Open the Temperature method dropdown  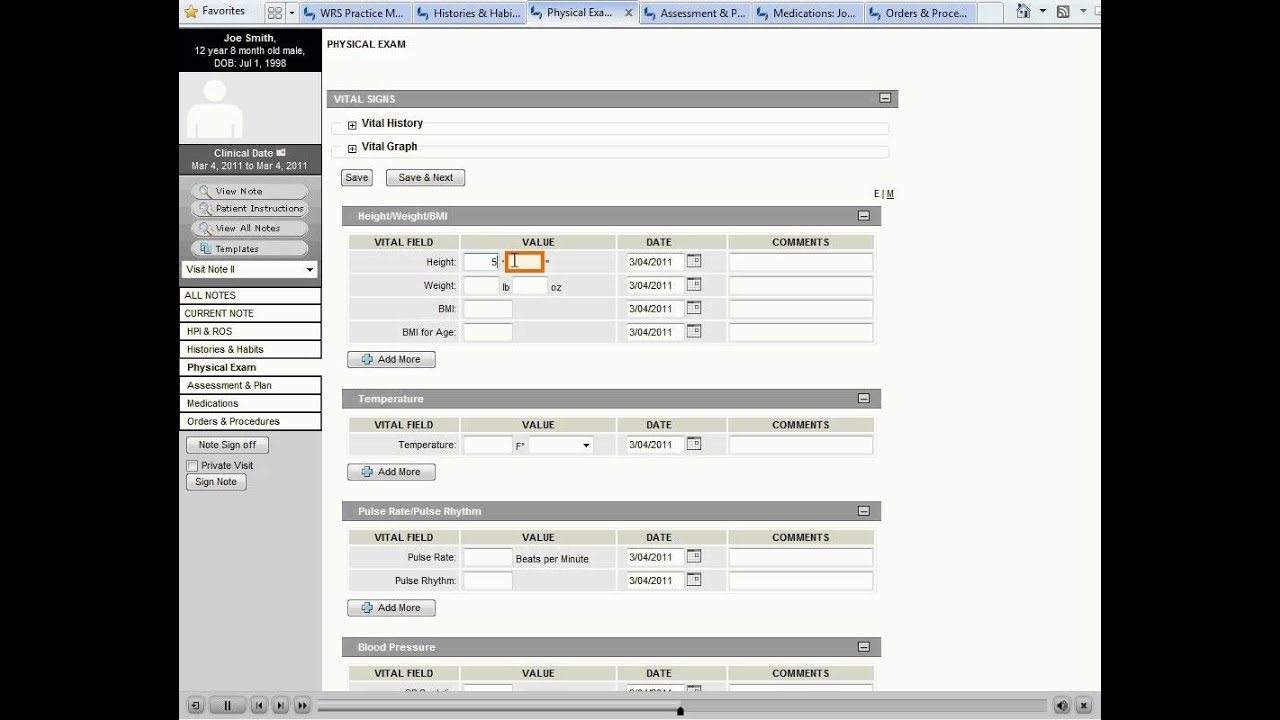point(560,445)
